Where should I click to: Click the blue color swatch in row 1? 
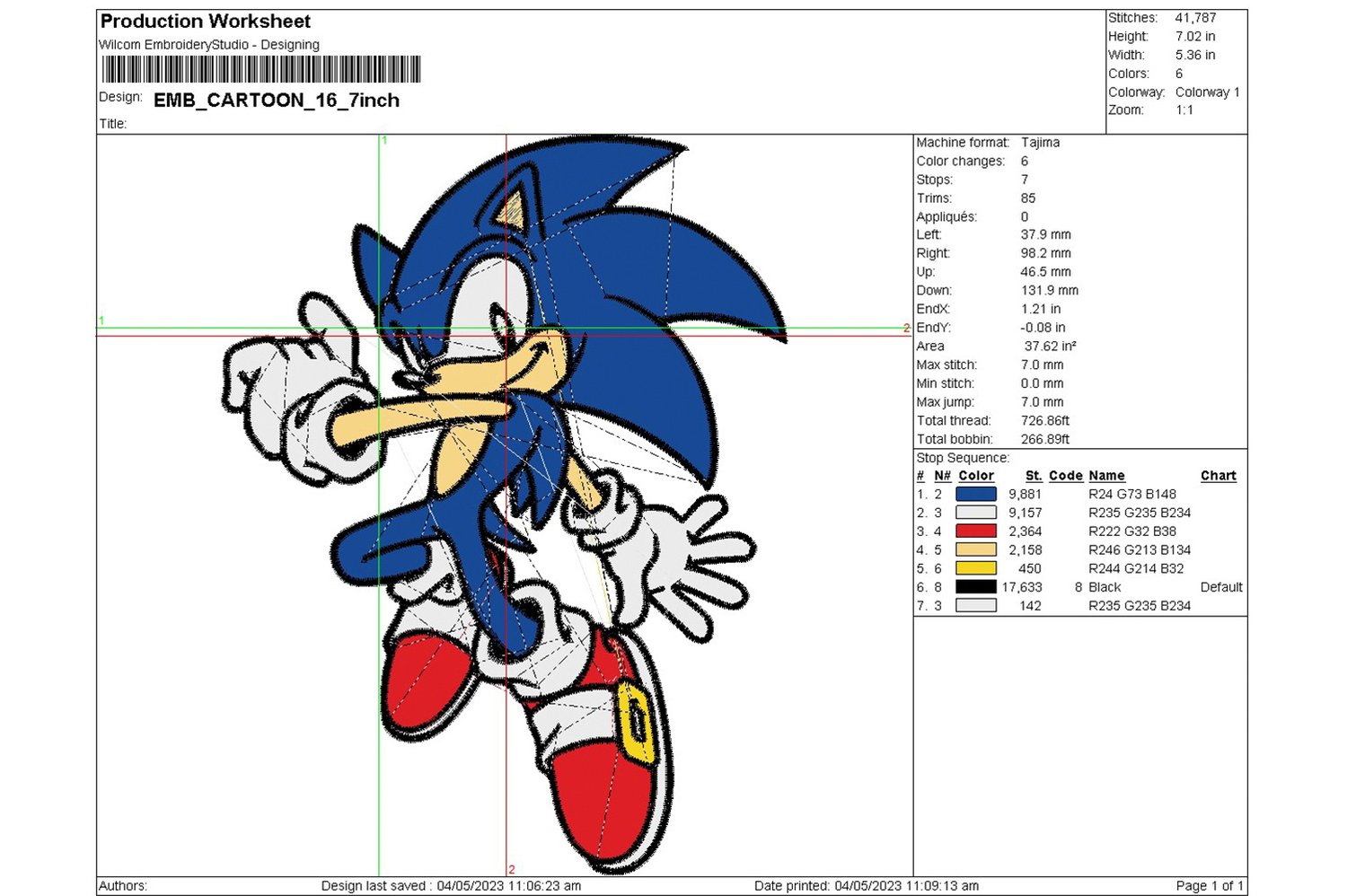[x=976, y=494]
